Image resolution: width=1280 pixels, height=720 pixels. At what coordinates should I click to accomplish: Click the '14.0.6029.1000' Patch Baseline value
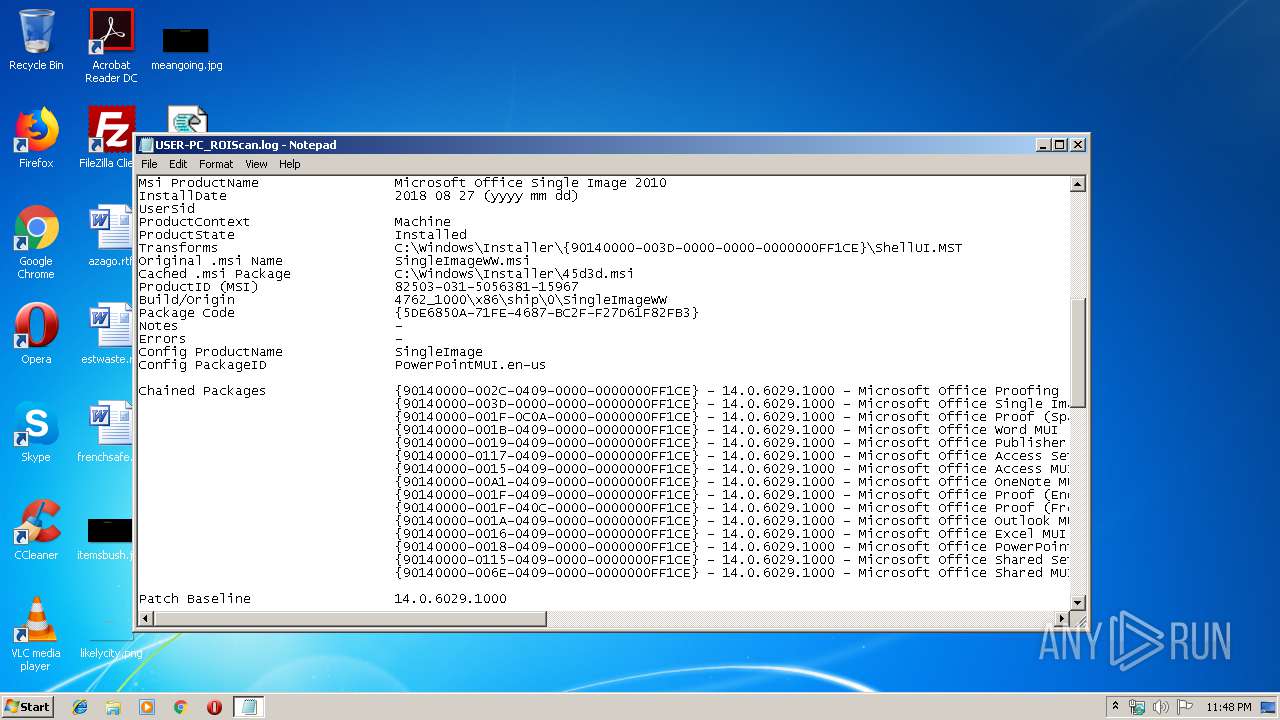(450, 599)
